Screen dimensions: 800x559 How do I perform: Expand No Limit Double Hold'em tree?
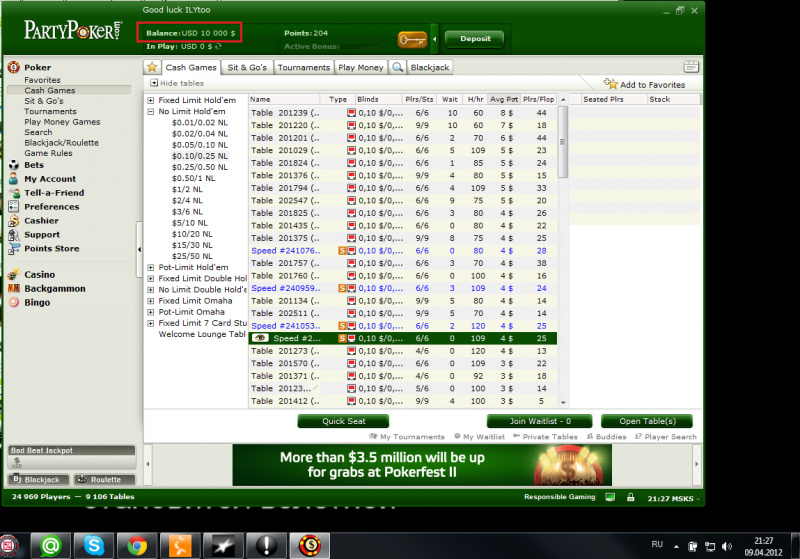[x=151, y=290]
